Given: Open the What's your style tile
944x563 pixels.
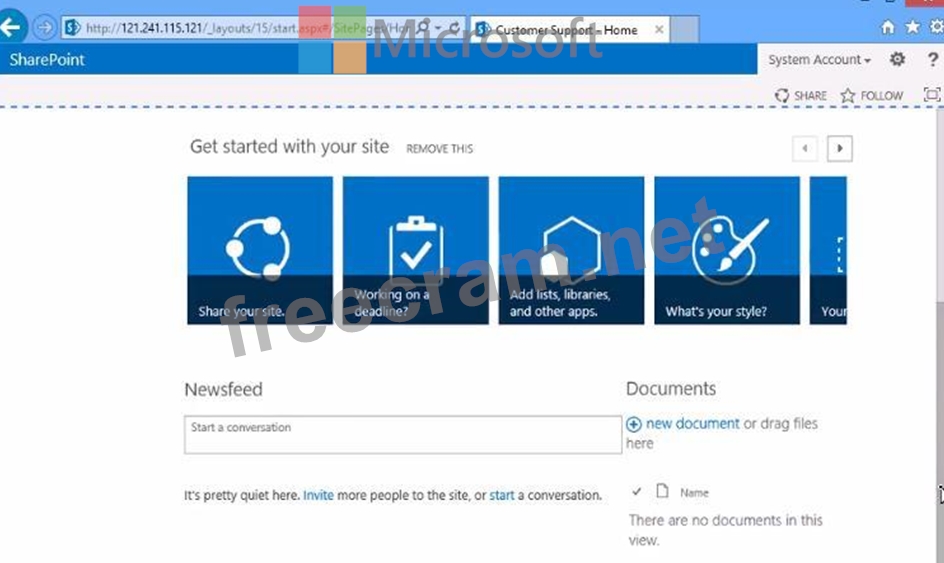Looking at the screenshot, I should [727, 250].
